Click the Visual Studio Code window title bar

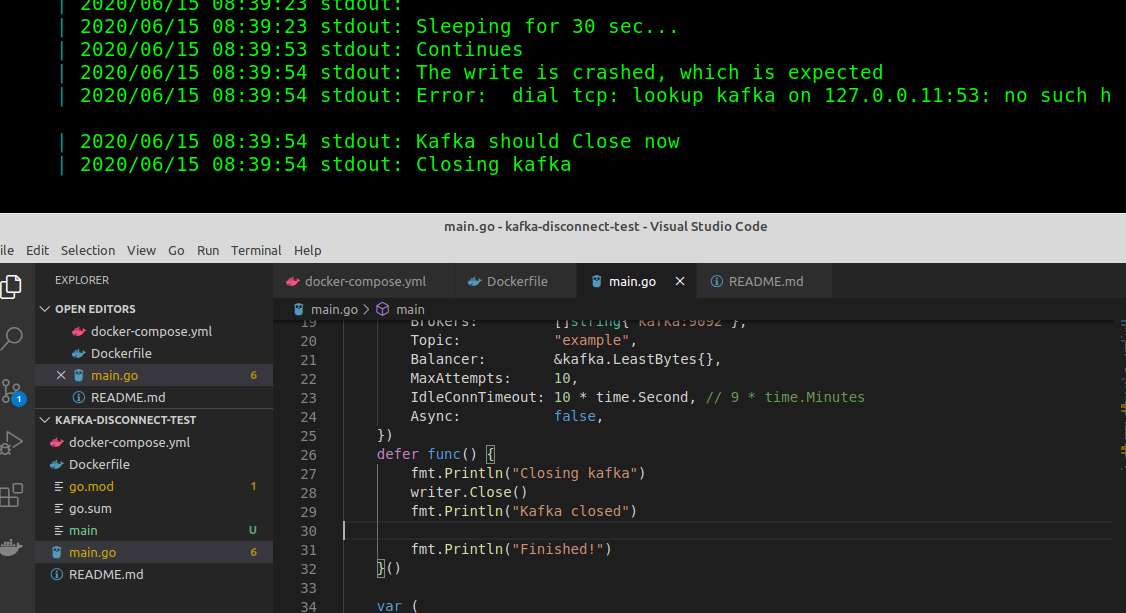(605, 226)
